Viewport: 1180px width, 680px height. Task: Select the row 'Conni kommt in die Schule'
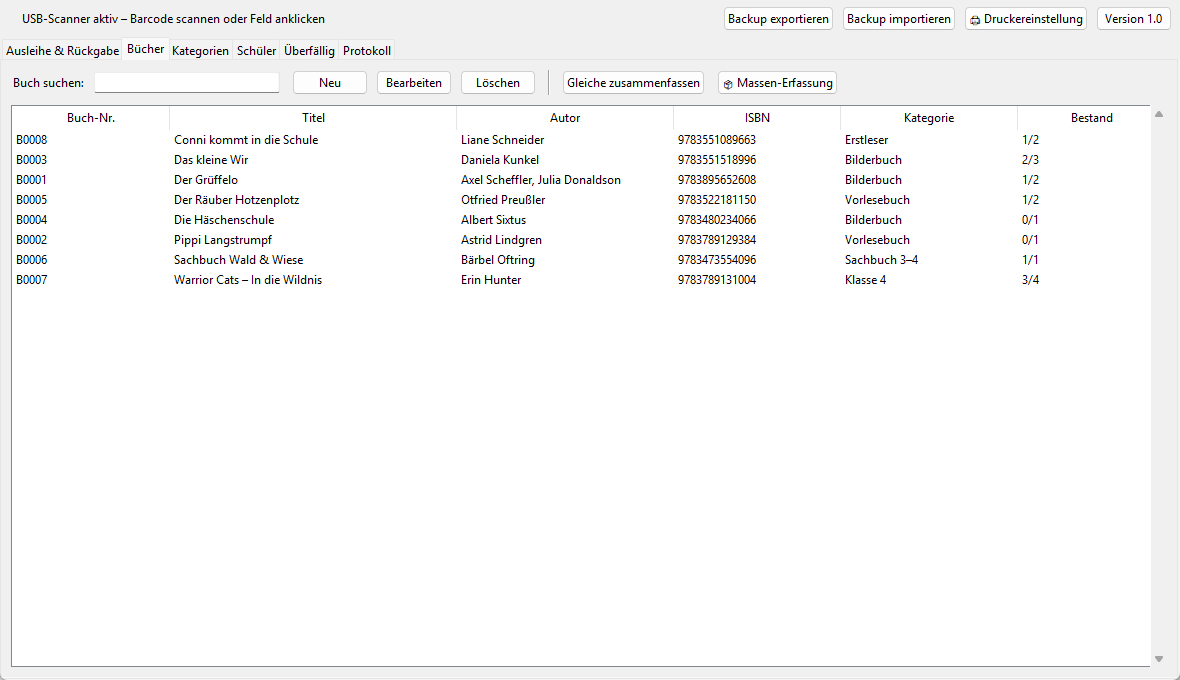pyautogui.click(x=581, y=140)
